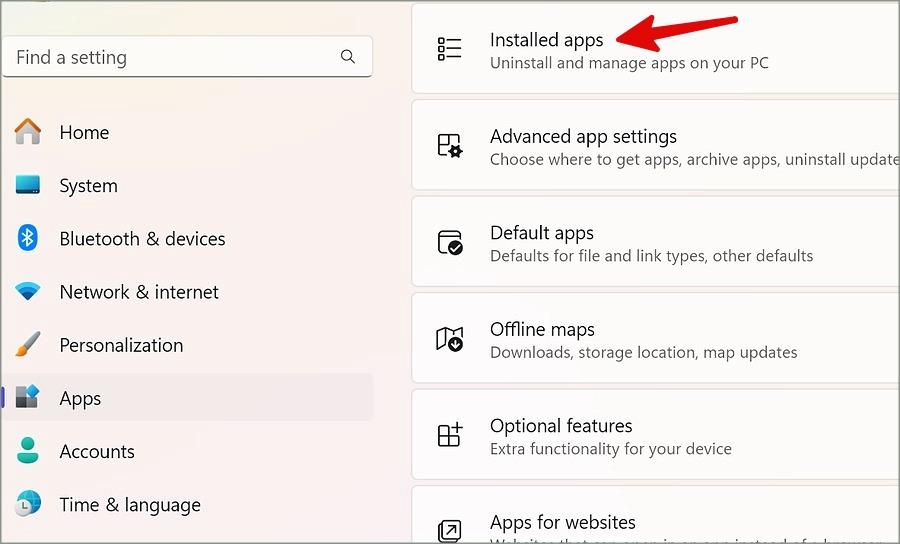Click the Home house icon
Image resolution: width=900 pixels, height=544 pixels.
coord(28,131)
